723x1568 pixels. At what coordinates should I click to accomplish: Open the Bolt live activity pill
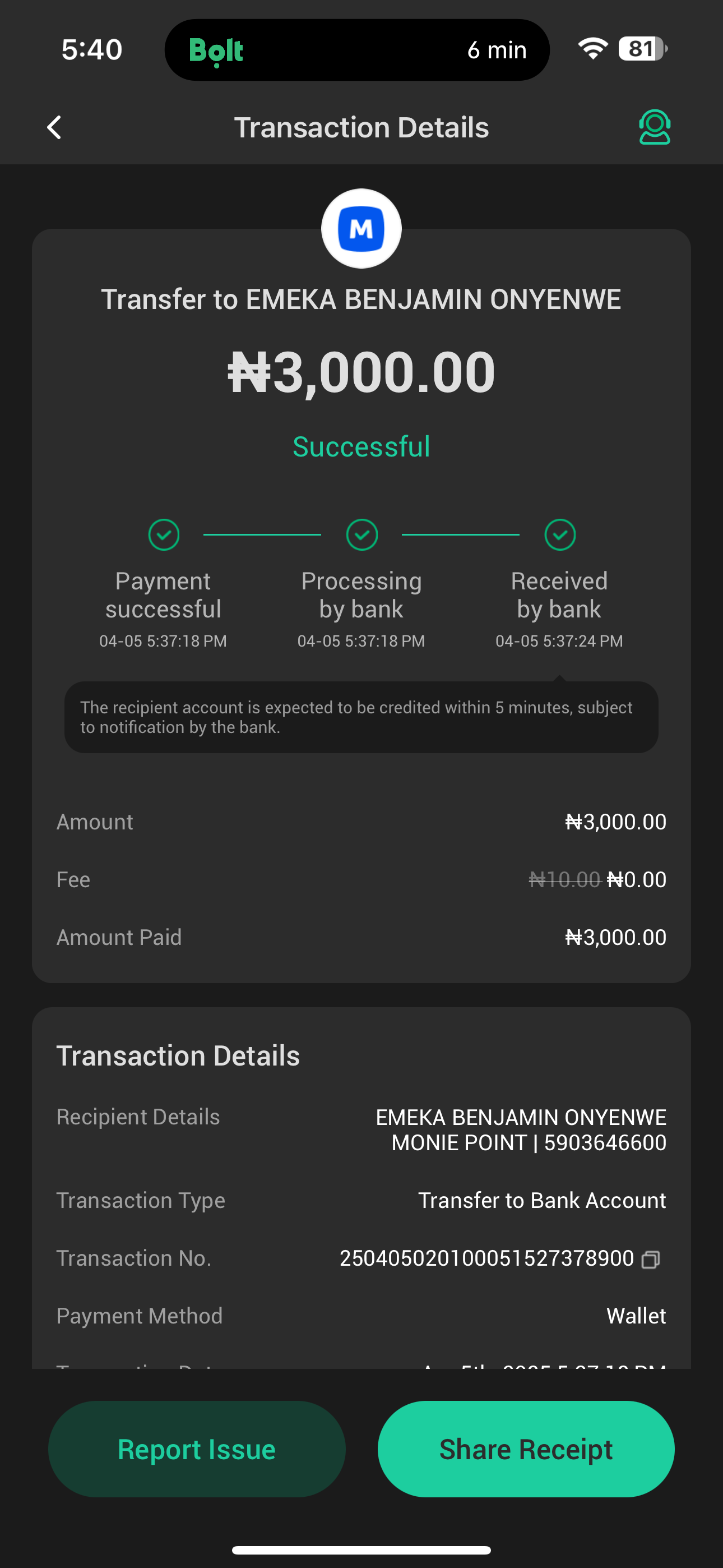[x=356, y=50]
